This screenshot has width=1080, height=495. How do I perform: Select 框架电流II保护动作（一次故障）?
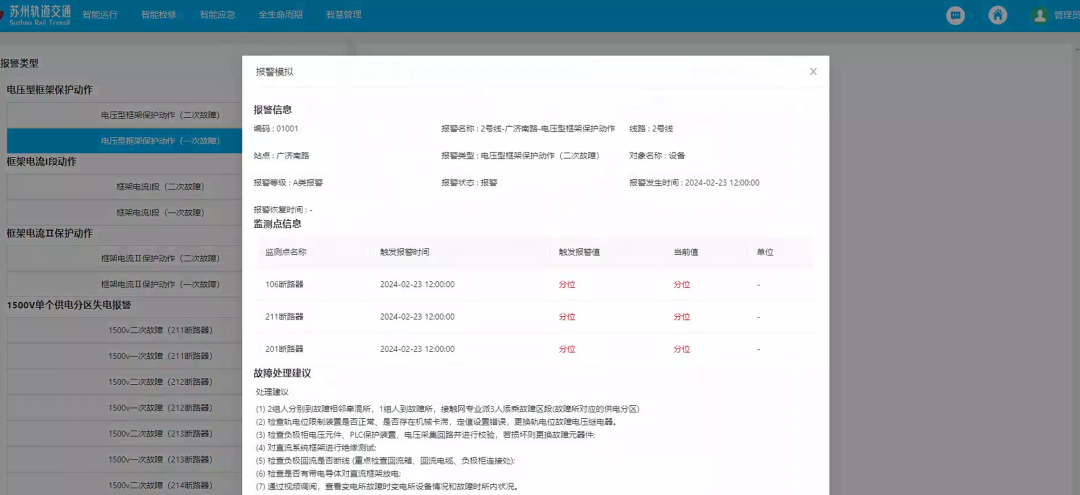pos(124,284)
